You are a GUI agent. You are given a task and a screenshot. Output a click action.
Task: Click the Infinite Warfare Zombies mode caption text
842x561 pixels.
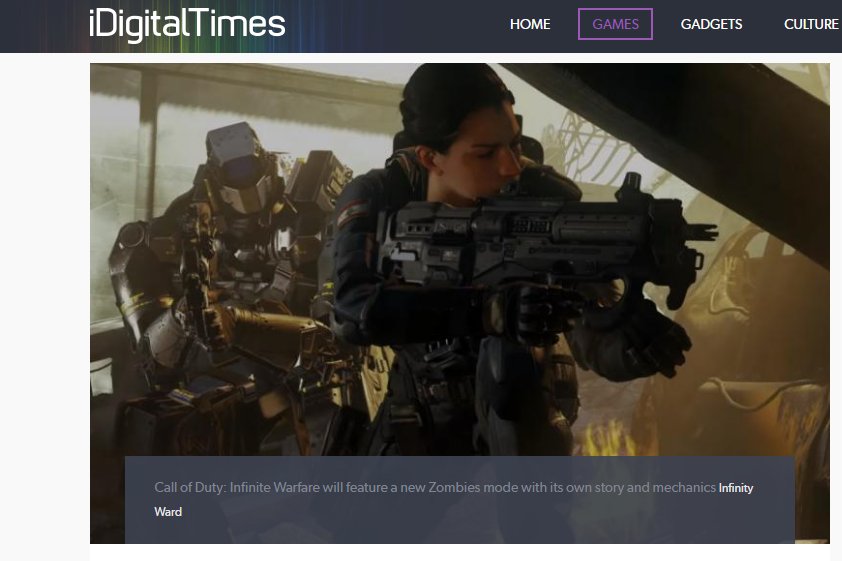(x=435, y=487)
